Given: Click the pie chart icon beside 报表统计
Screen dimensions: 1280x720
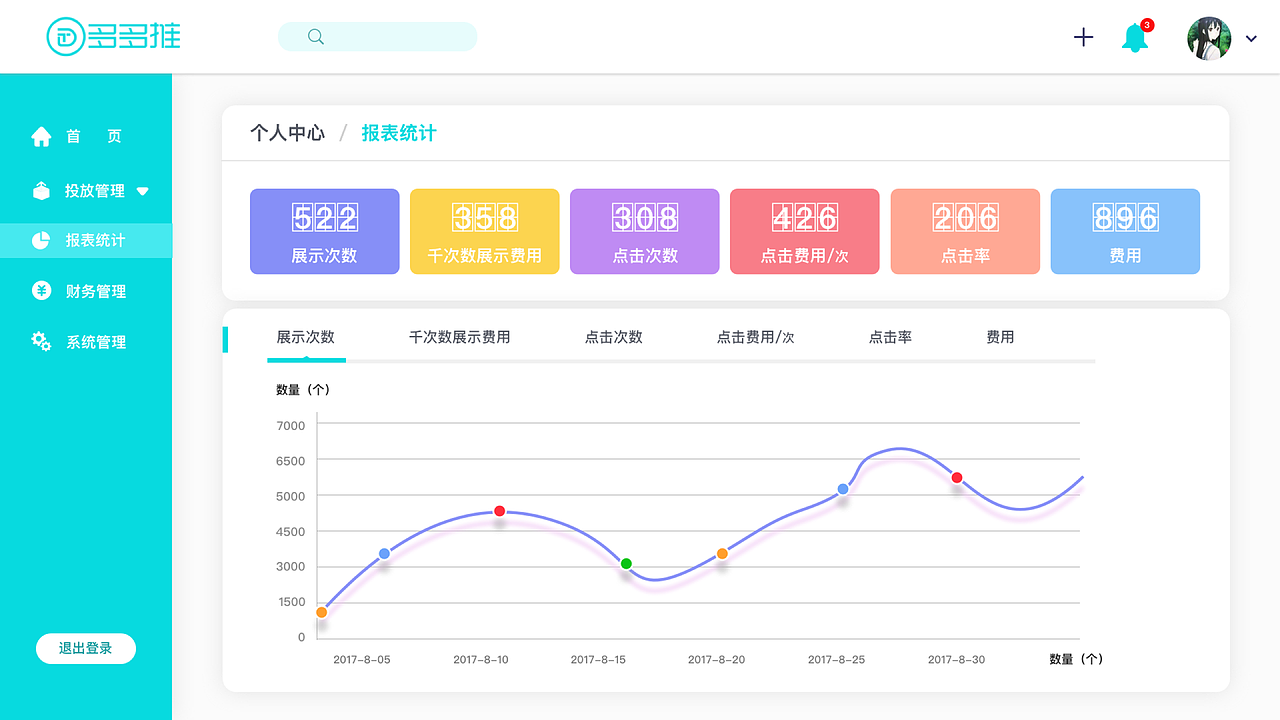Looking at the screenshot, I should (41, 240).
